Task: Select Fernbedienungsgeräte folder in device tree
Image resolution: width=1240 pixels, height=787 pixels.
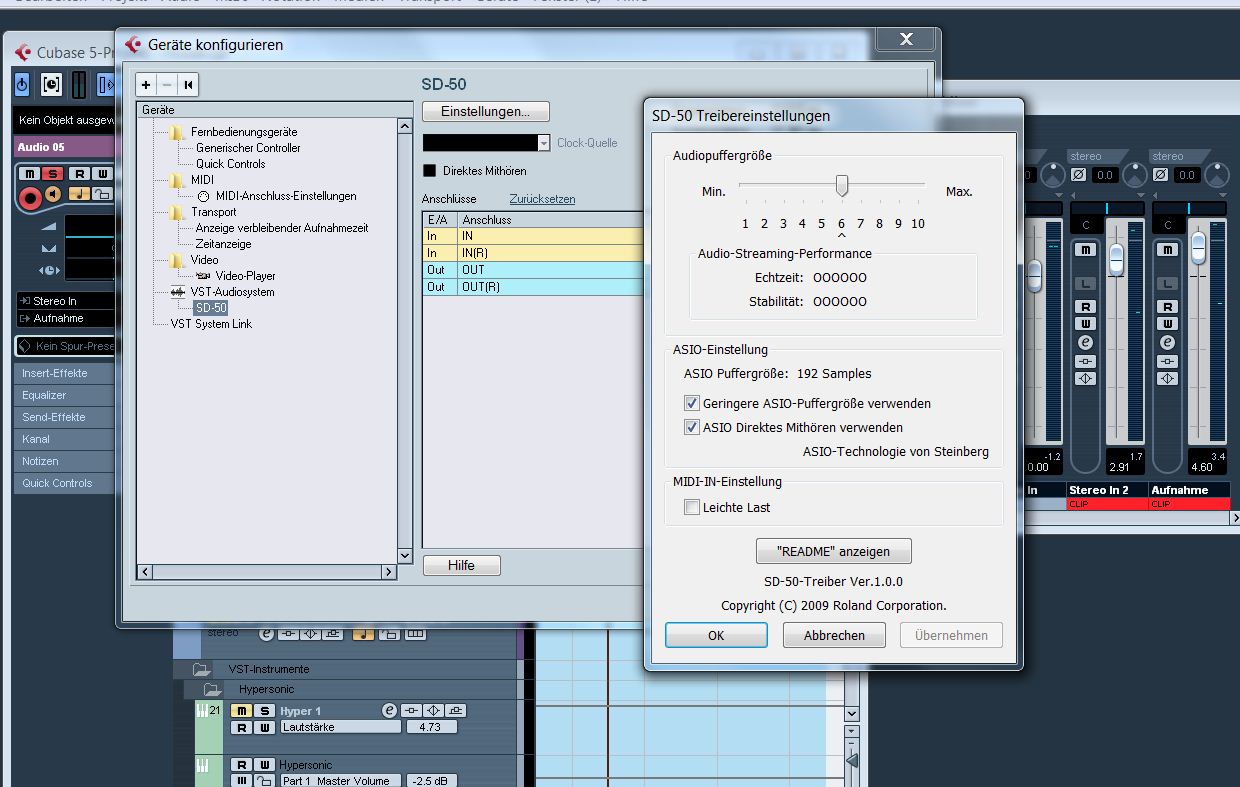Action: click(243, 132)
